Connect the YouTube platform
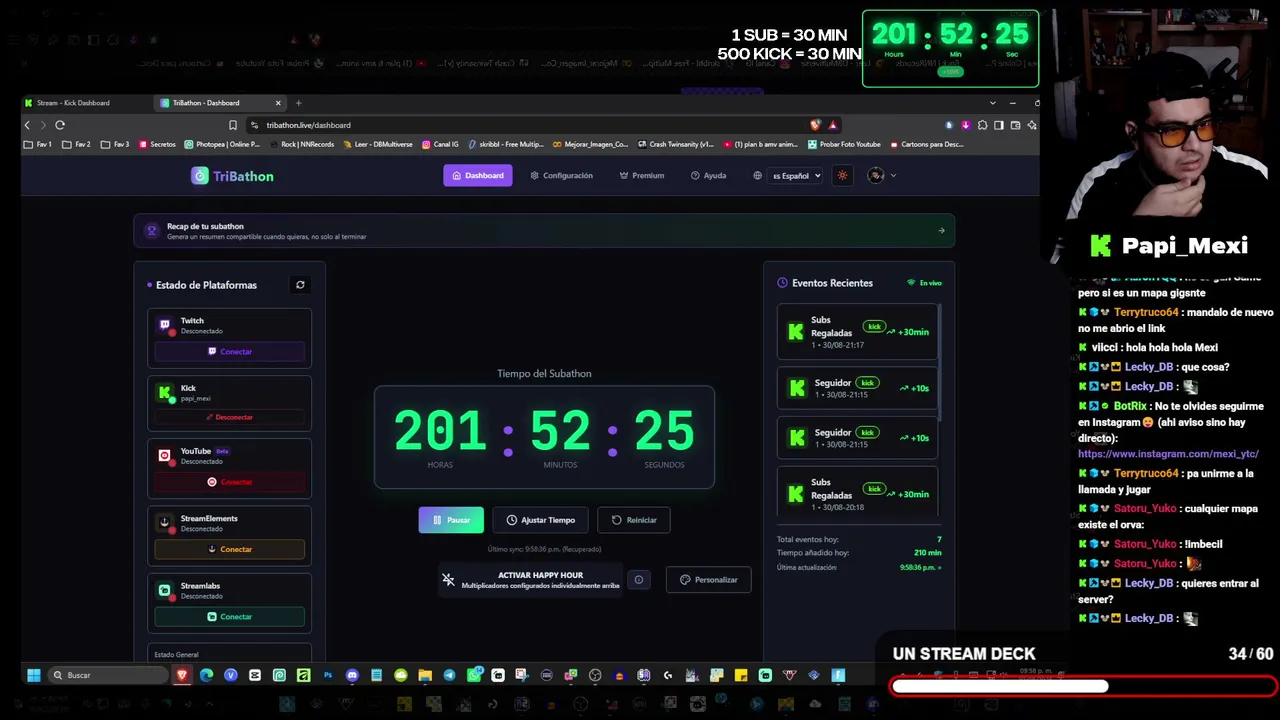Image resolution: width=1280 pixels, height=720 pixels. point(230,482)
